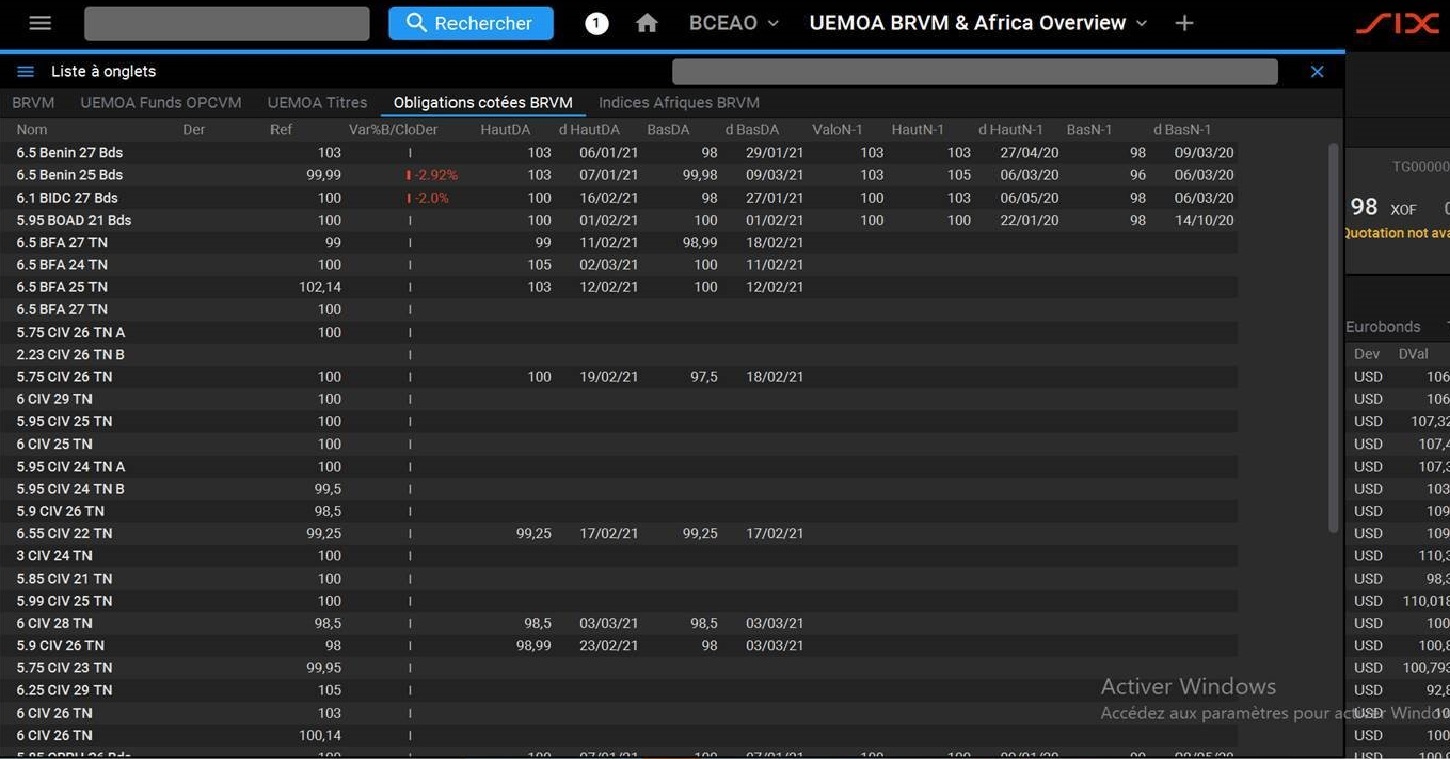Close the Liste à onglets panel
Viewport: 1450px width, 759px height.
pyautogui.click(x=1317, y=71)
